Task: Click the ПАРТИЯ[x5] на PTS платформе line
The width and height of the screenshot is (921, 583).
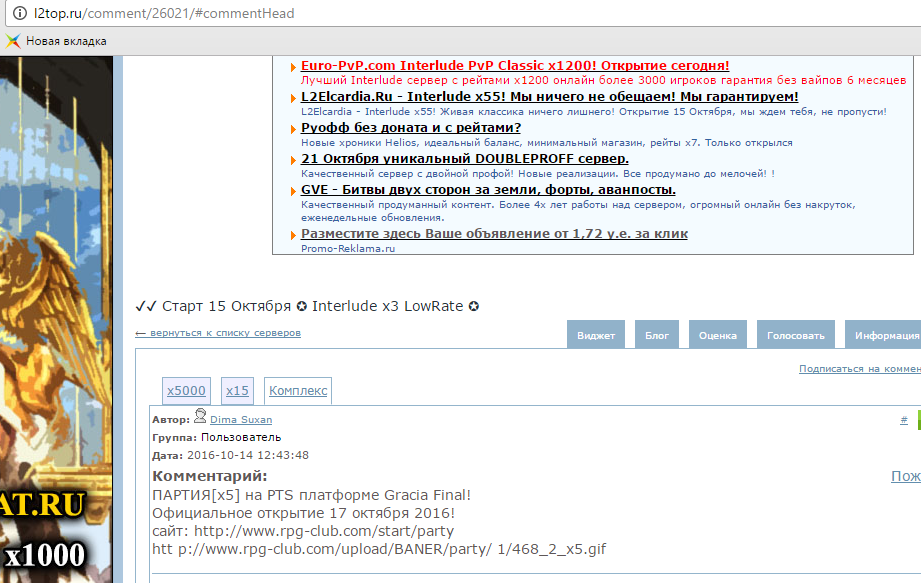Action: tap(311, 496)
